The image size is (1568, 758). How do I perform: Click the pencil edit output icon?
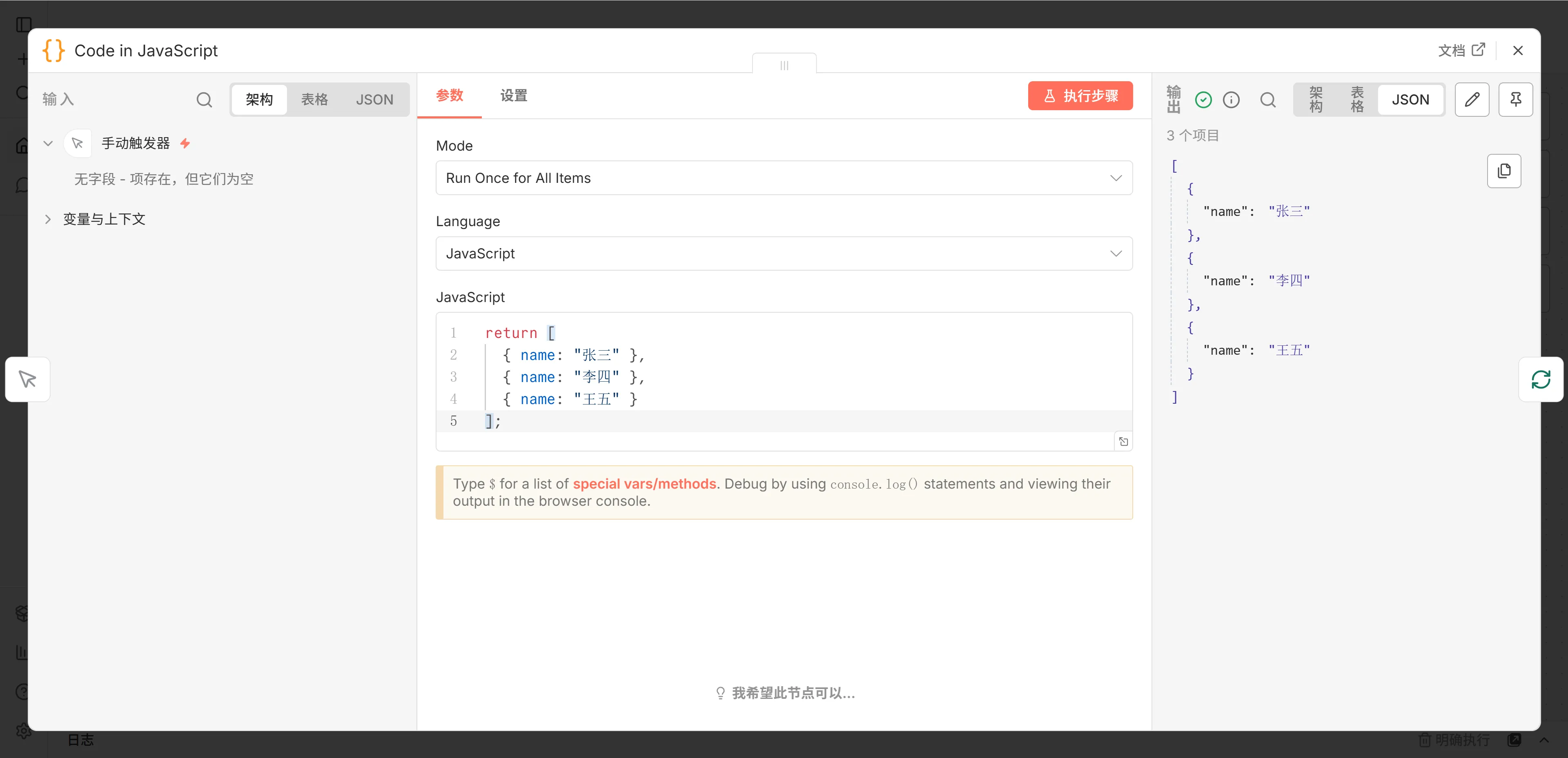(1472, 100)
